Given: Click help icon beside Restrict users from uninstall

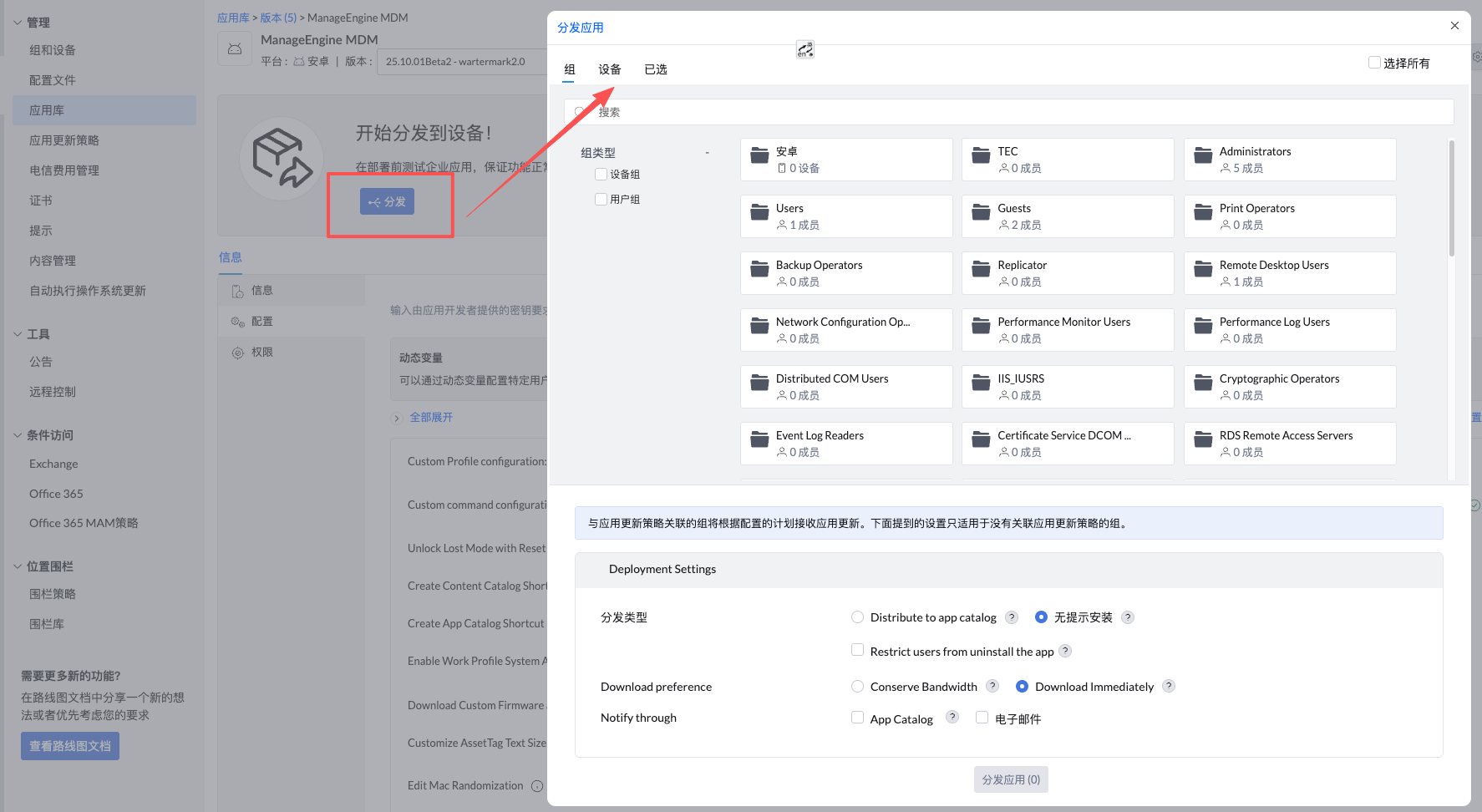Looking at the screenshot, I should click(x=1065, y=650).
